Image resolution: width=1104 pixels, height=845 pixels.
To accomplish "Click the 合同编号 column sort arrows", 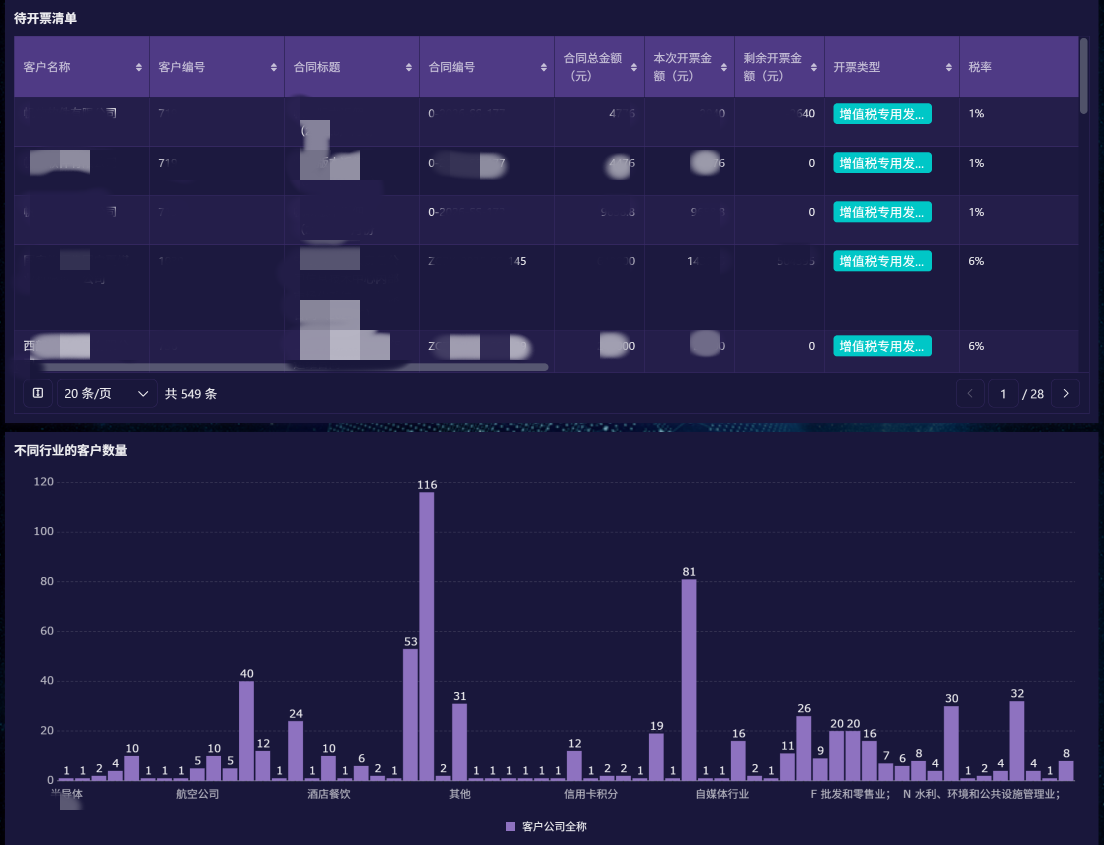I will coord(544,68).
